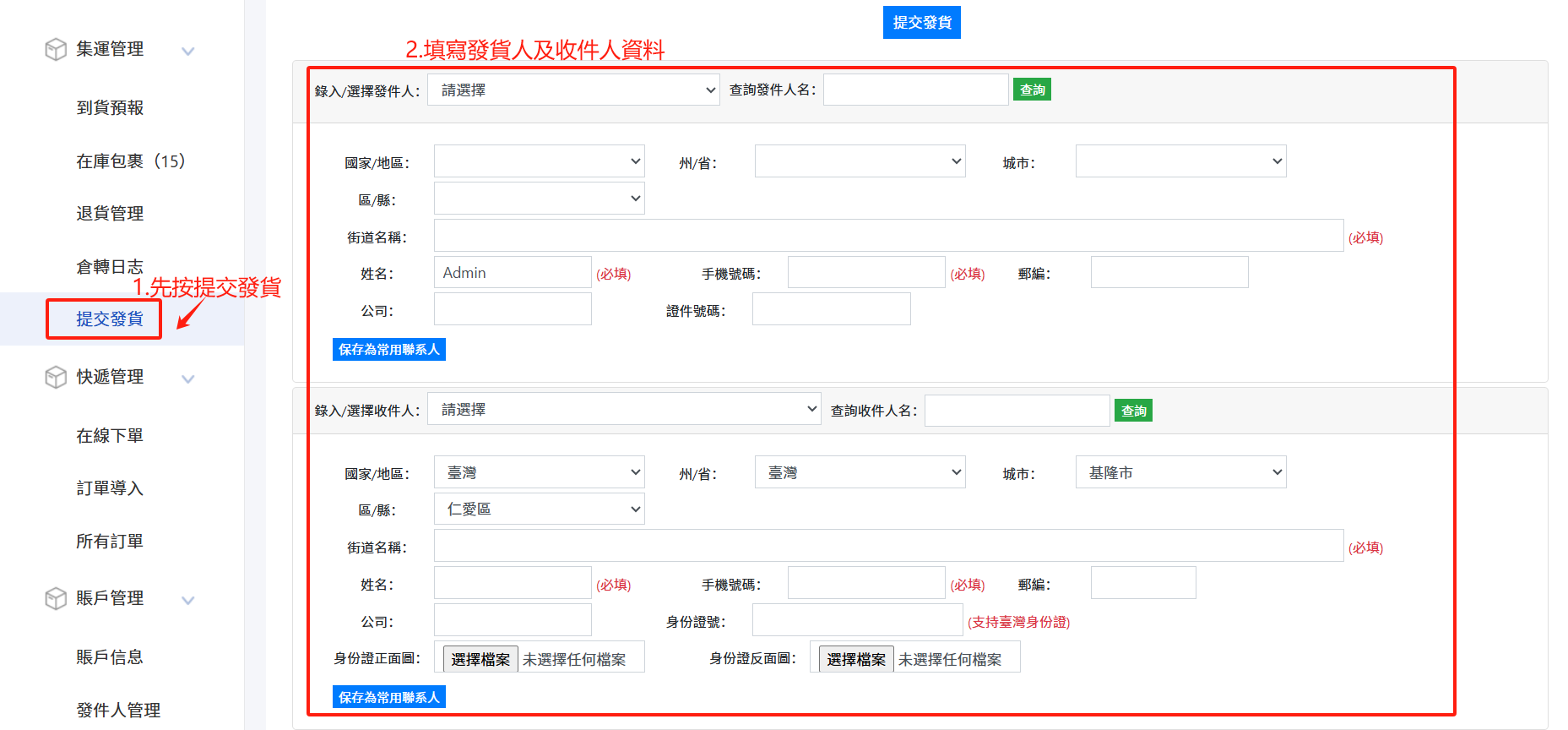This screenshot has height=730, width=1568.
Task: Open the 錄入/選擇發件人 dropdown
Action: pos(573,90)
